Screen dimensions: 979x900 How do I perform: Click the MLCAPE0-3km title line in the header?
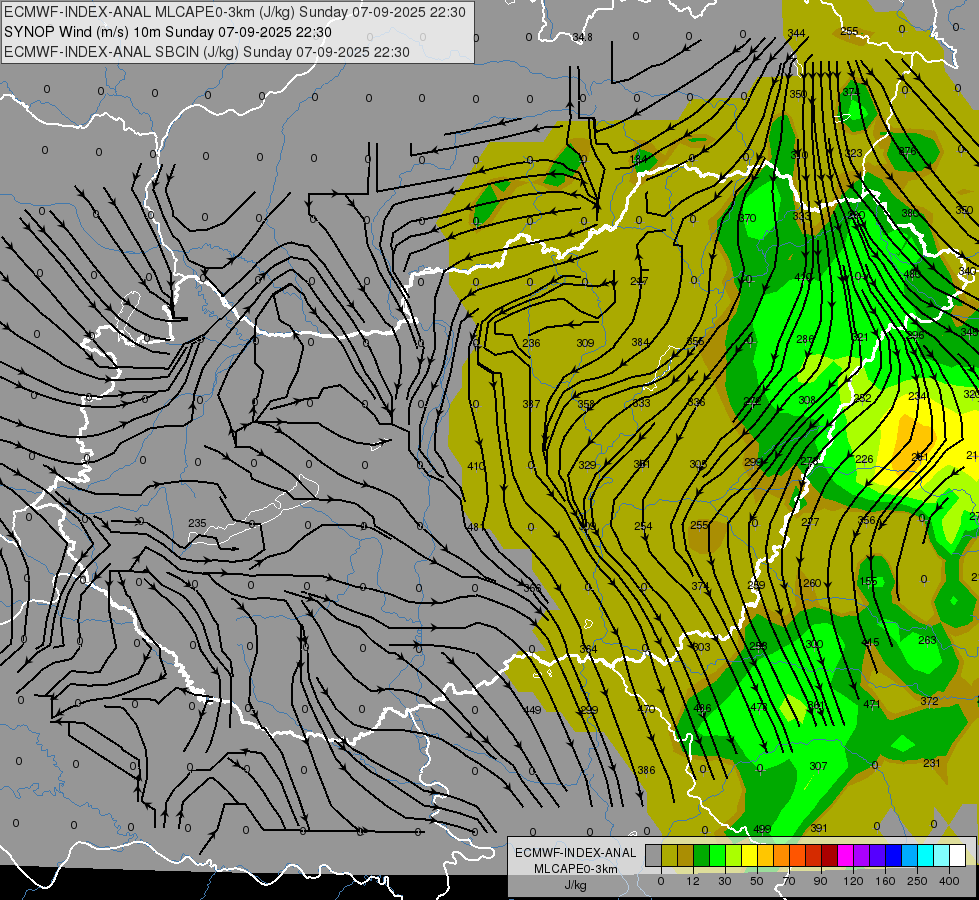tap(235, 12)
